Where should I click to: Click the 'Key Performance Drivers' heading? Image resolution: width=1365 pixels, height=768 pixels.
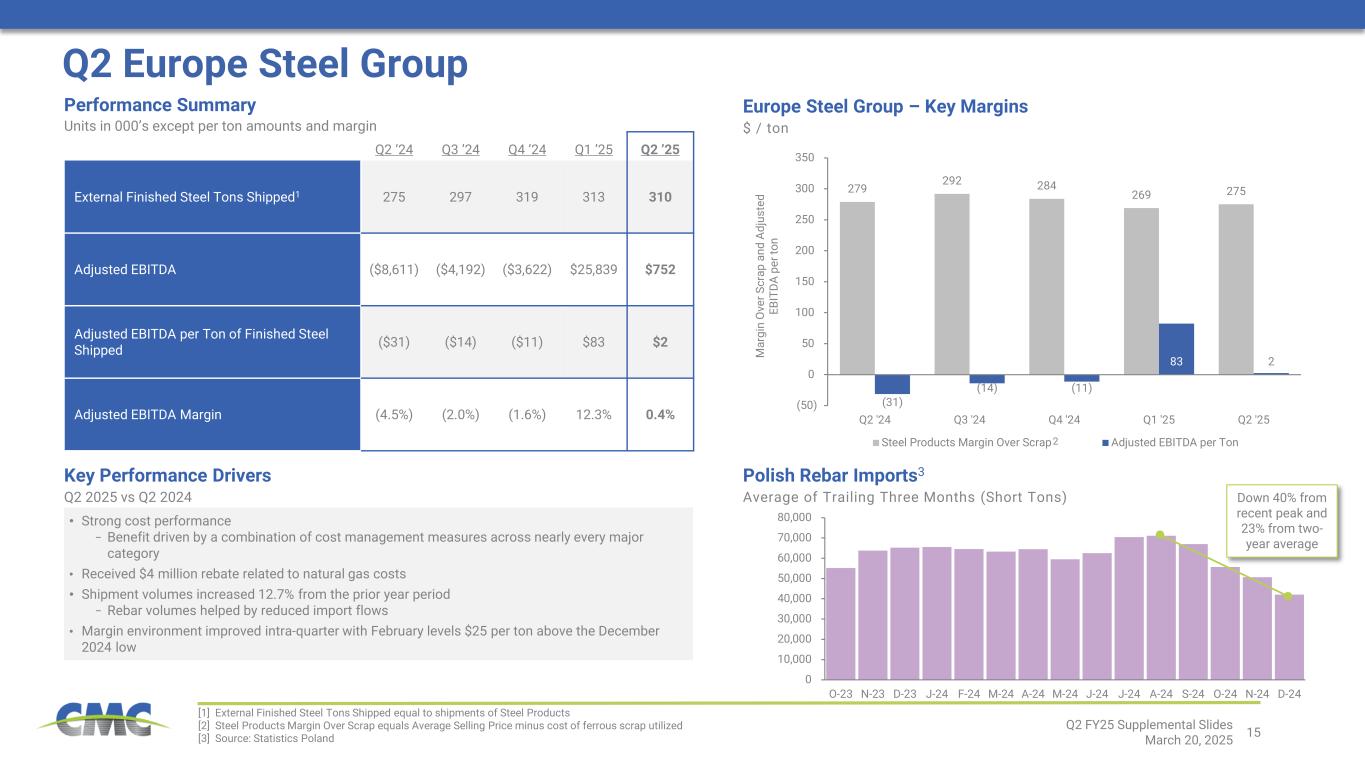click(167, 476)
